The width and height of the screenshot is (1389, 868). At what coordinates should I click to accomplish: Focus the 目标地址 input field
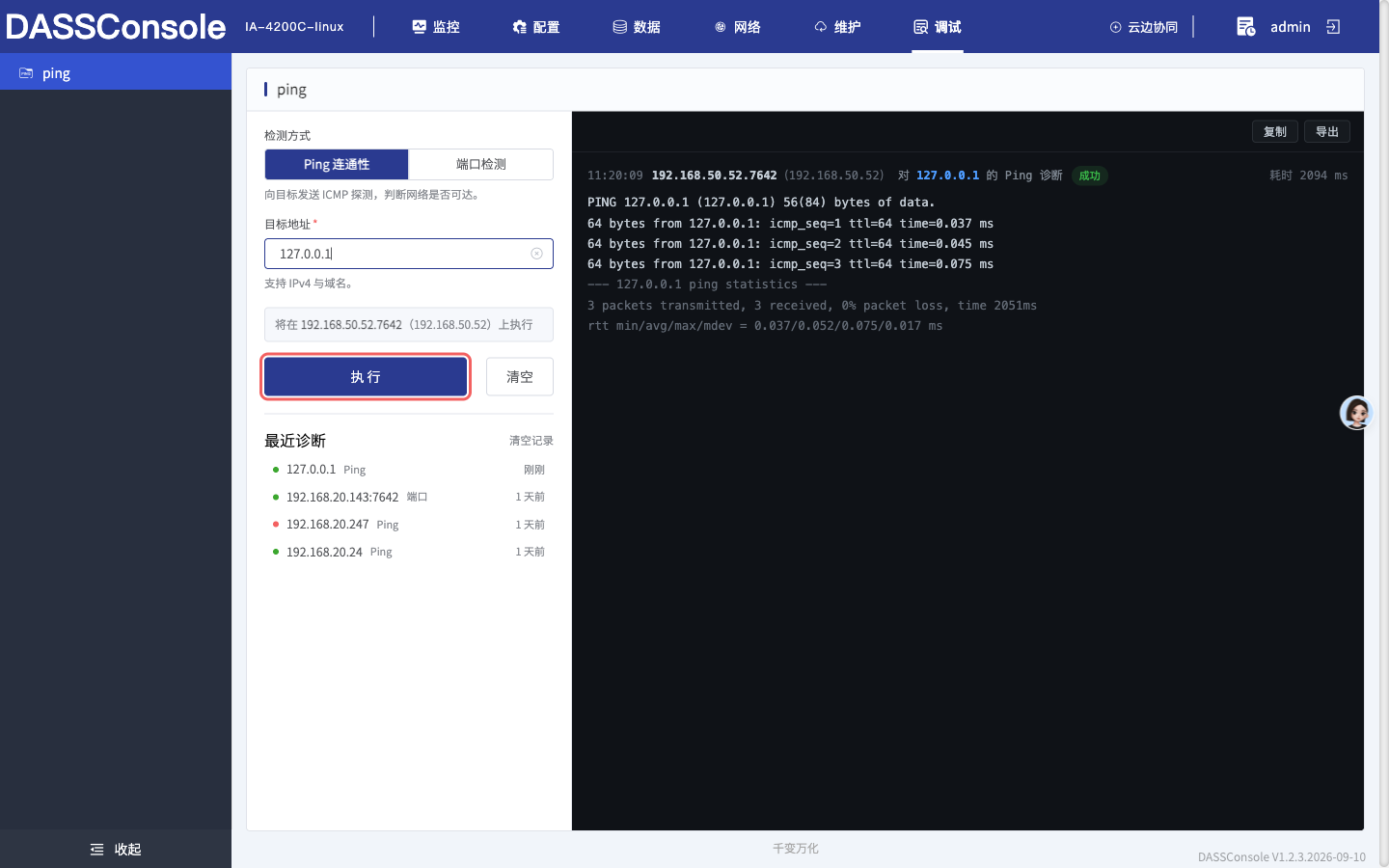409,254
